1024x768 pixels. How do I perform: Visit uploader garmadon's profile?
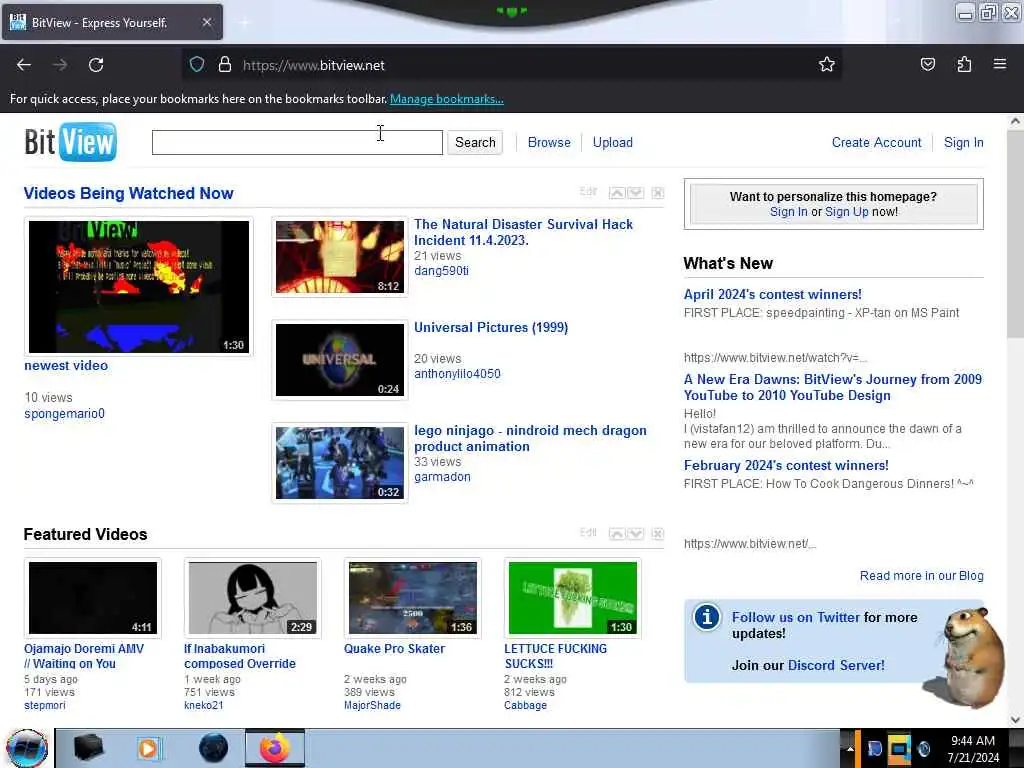coord(442,477)
